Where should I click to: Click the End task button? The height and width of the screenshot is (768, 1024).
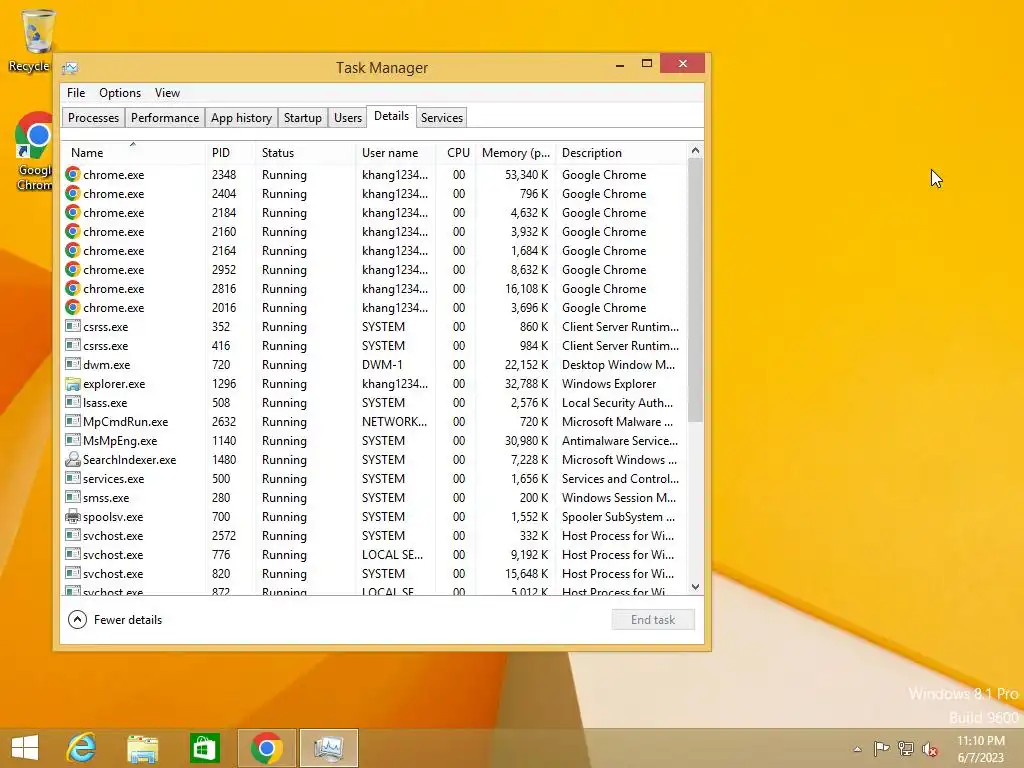[653, 620]
